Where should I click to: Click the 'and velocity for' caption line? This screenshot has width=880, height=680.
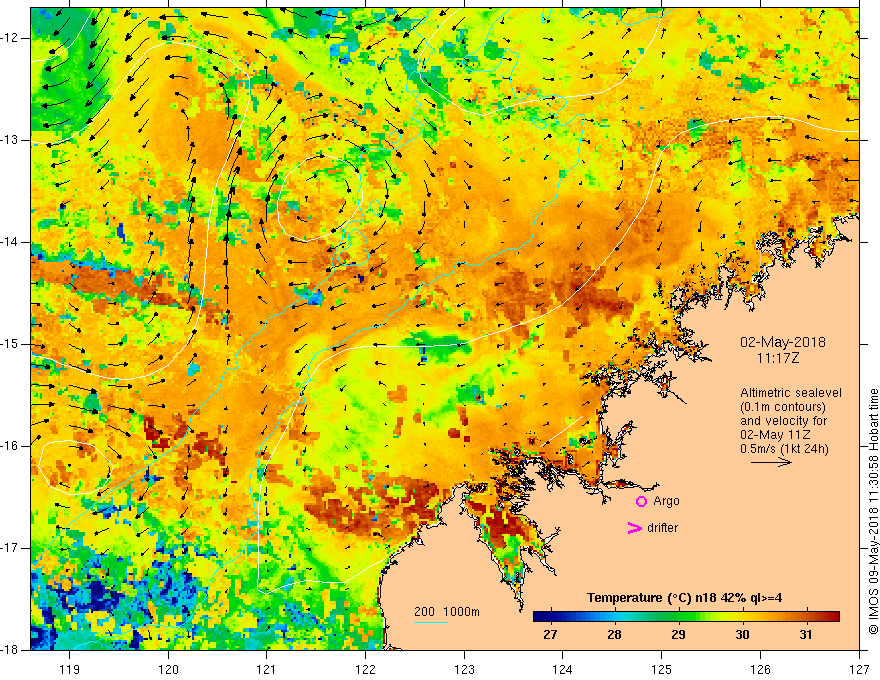click(x=783, y=421)
